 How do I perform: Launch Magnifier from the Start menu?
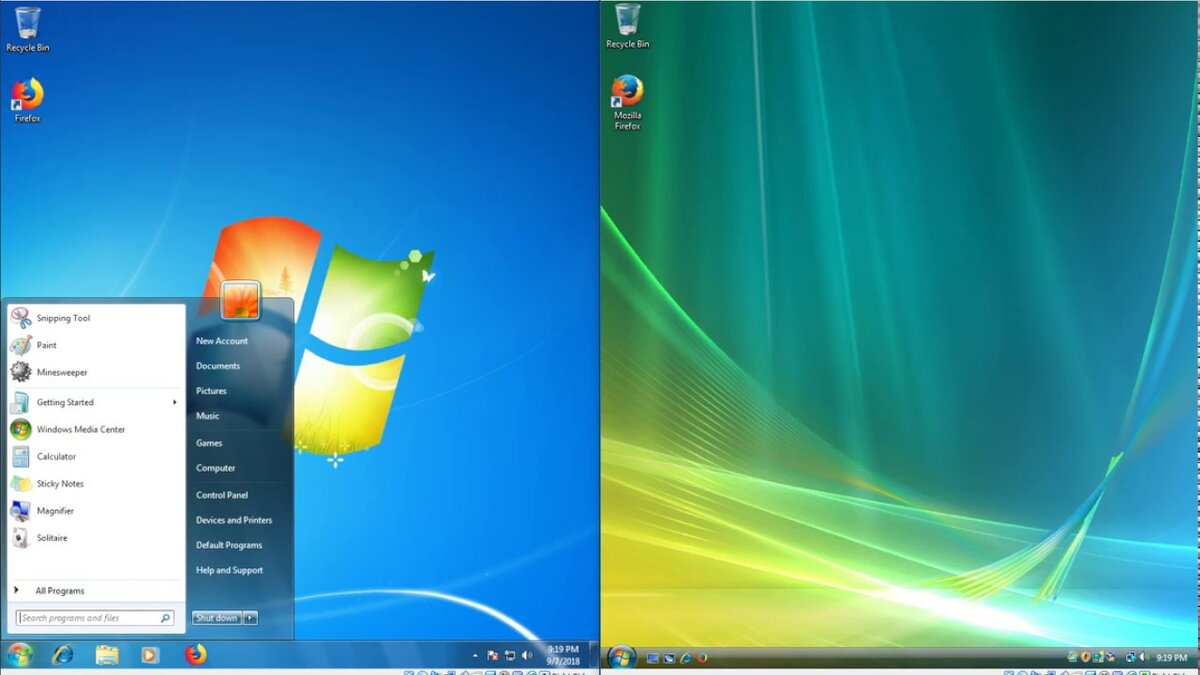click(95, 510)
